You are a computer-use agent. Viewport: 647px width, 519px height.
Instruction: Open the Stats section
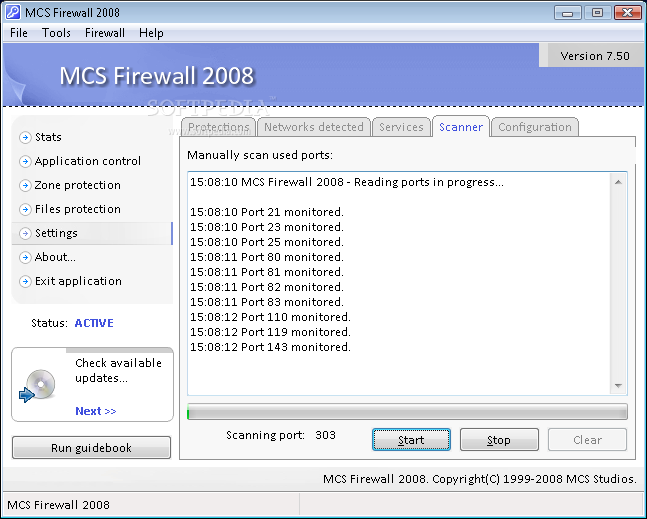pyautogui.click(x=48, y=137)
